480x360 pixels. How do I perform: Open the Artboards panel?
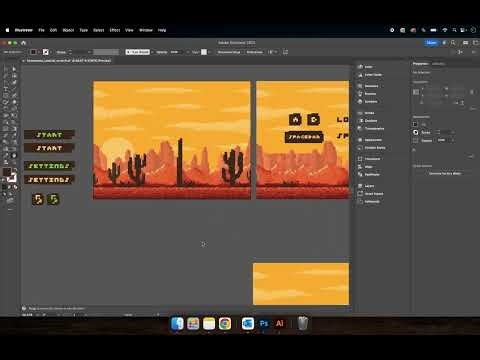tap(369, 201)
